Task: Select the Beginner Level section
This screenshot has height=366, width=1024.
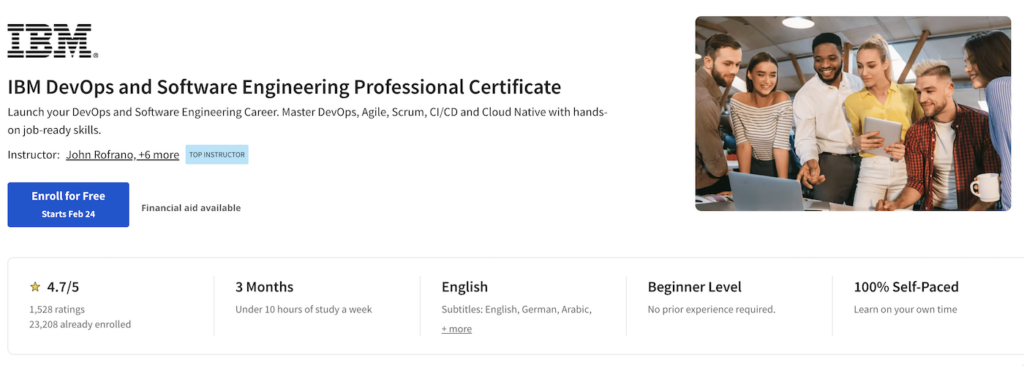Action: (729, 306)
